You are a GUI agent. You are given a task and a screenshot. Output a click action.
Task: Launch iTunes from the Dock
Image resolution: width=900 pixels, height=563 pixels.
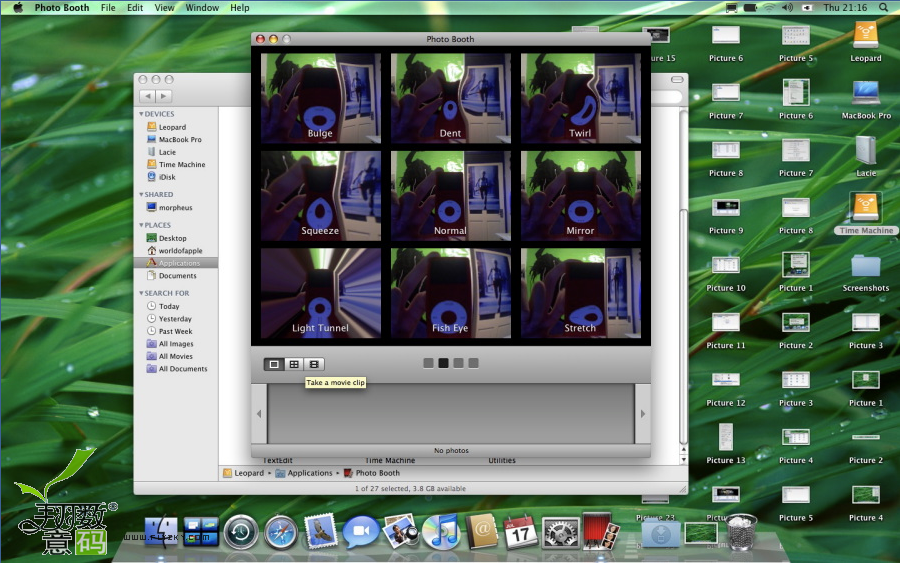(x=441, y=531)
